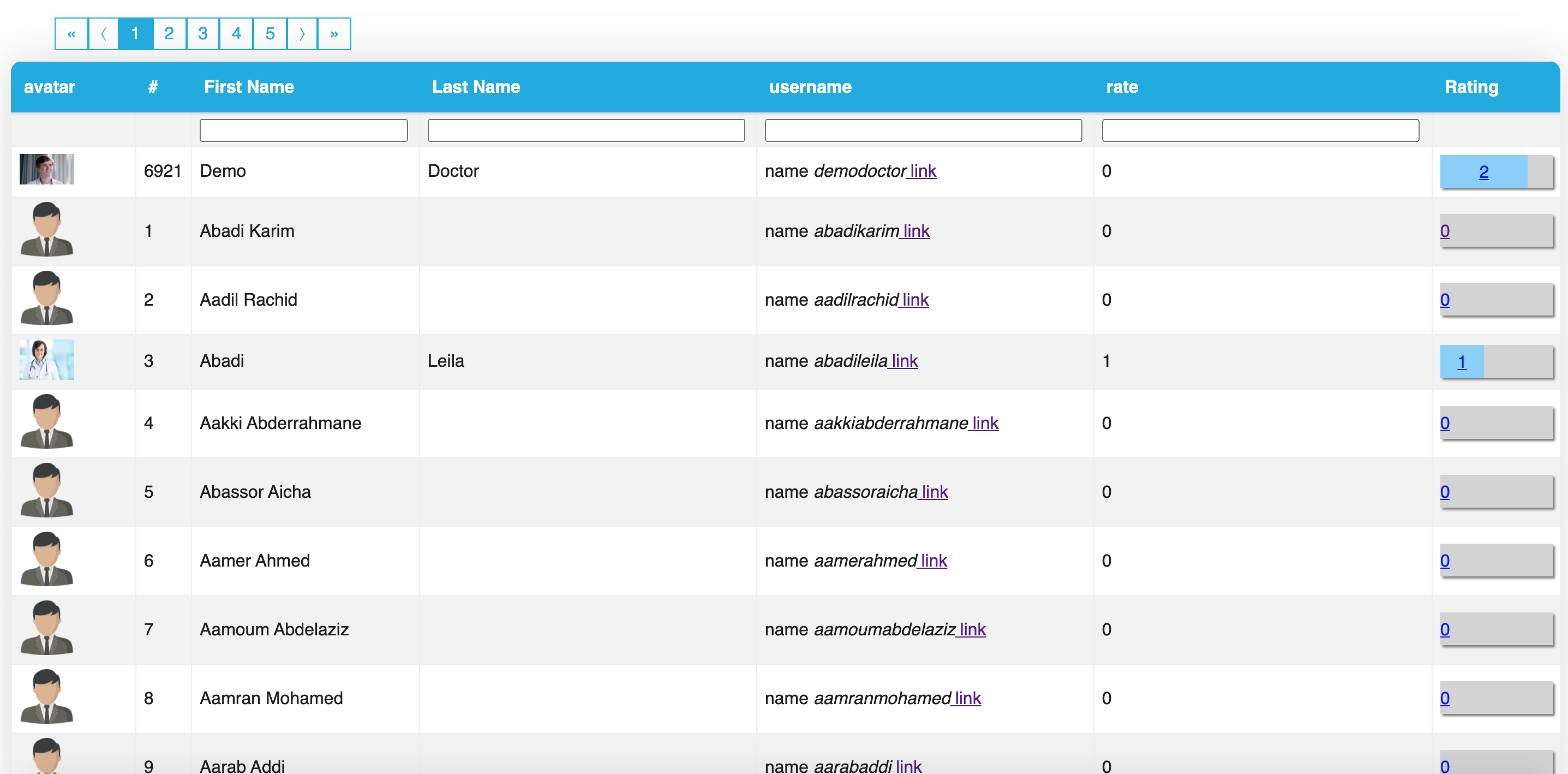Click Abadi Leila's avatar photo
Screen dimensions: 1568x774
point(47,360)
